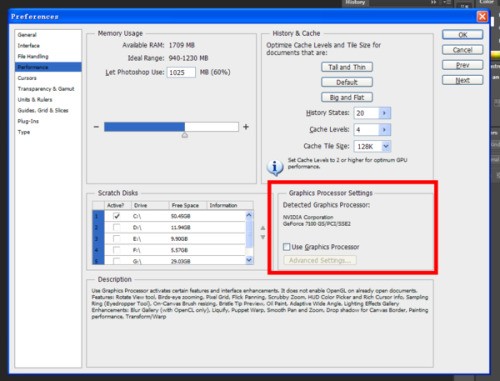Select Interface in the category list
The image size is (500, 381).
pyautogui.click(x=28, y=46)
